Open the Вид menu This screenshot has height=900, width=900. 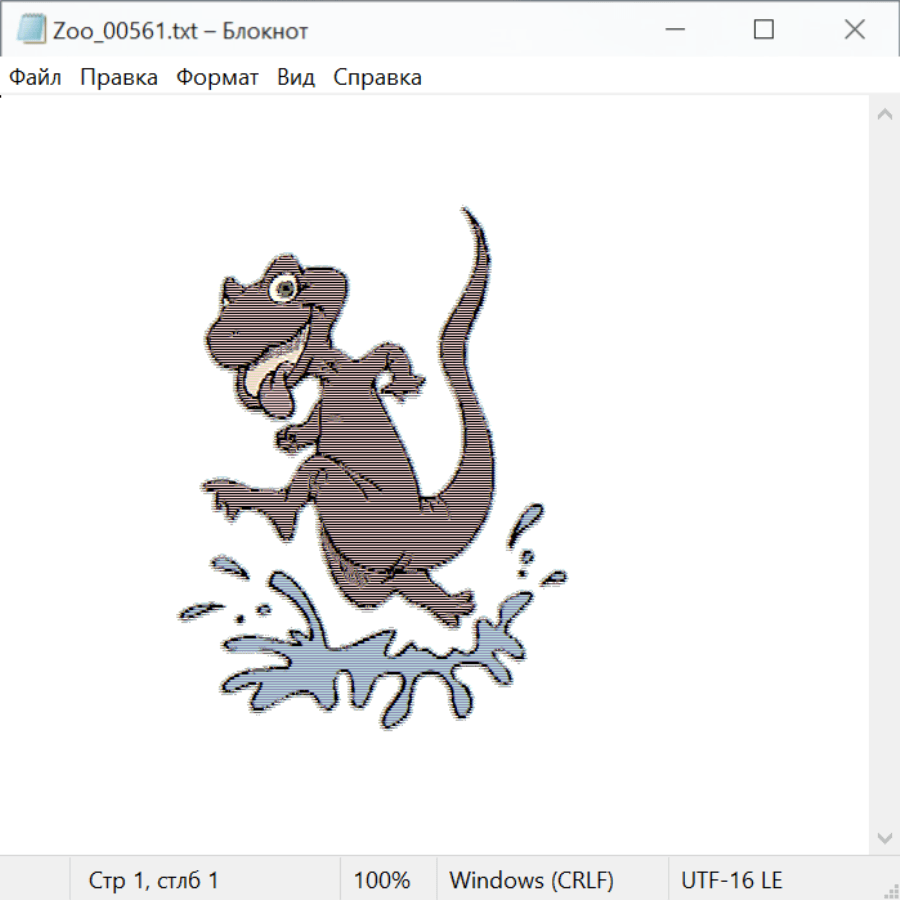[296, 78]
